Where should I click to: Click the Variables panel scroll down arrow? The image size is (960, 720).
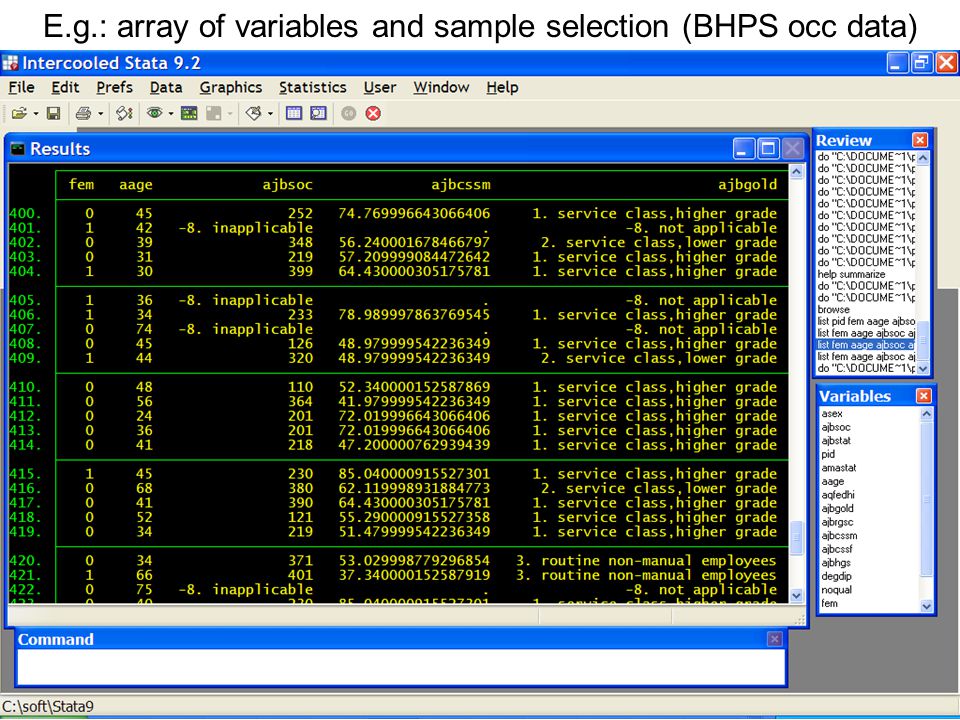926,606
